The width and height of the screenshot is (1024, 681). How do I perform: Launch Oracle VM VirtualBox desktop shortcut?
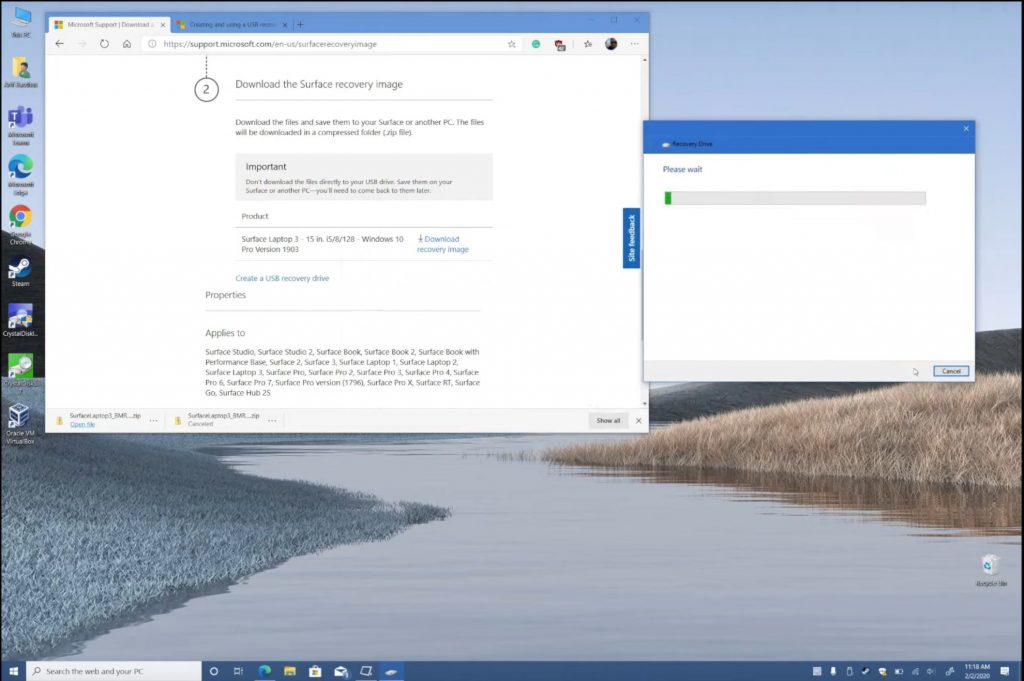coord(19,415)
